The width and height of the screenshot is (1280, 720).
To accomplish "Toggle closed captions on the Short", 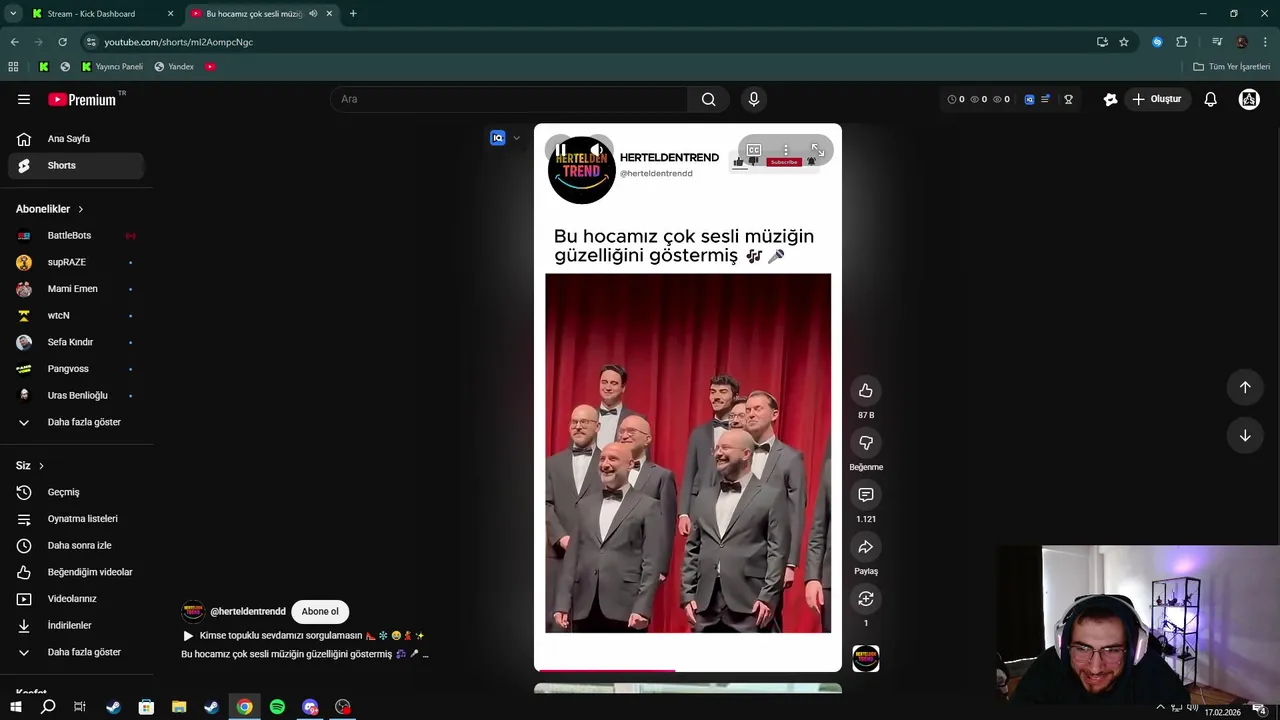I will coord(754,150).
